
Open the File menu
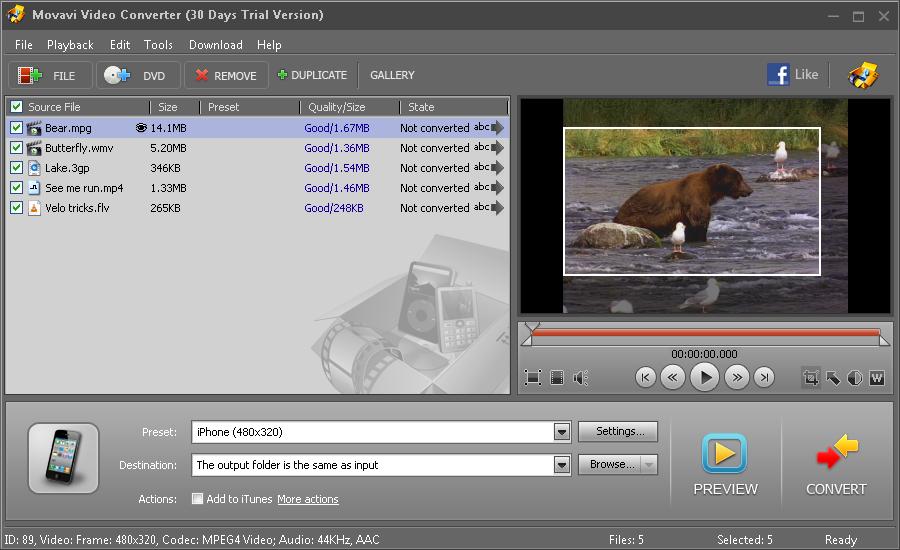pos(24,45)
